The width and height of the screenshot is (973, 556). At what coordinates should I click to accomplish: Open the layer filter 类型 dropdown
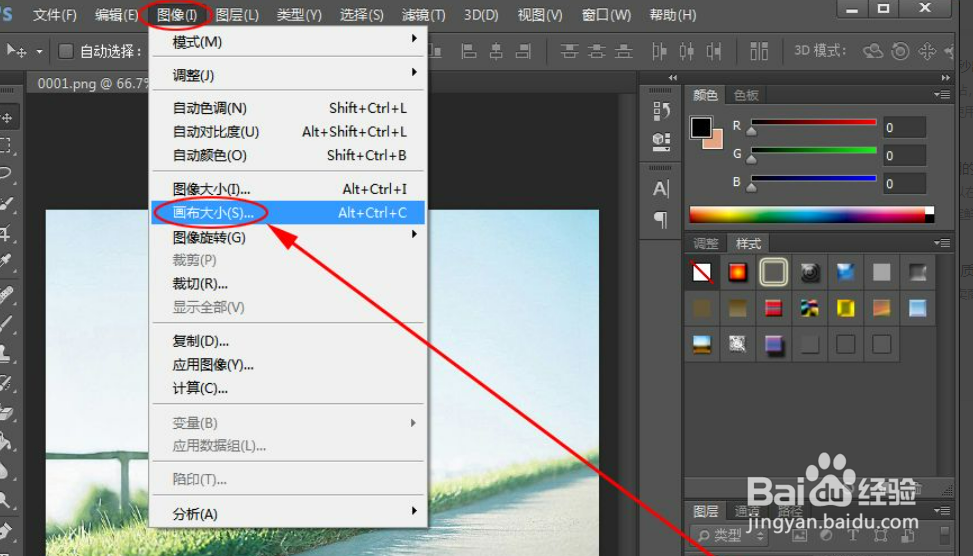pyautogui.click(x=730, y=535)
